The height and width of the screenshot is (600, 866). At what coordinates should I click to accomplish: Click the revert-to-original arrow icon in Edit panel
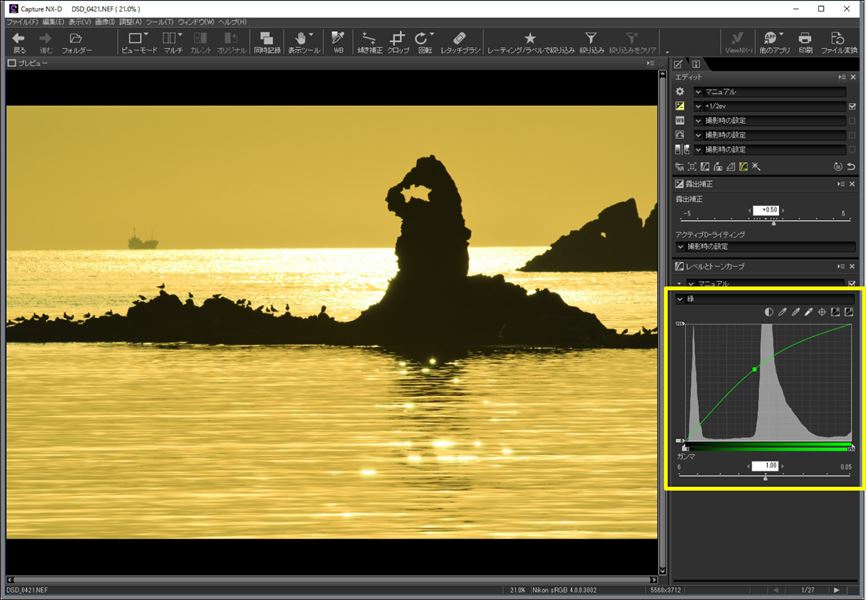(851, 166)
